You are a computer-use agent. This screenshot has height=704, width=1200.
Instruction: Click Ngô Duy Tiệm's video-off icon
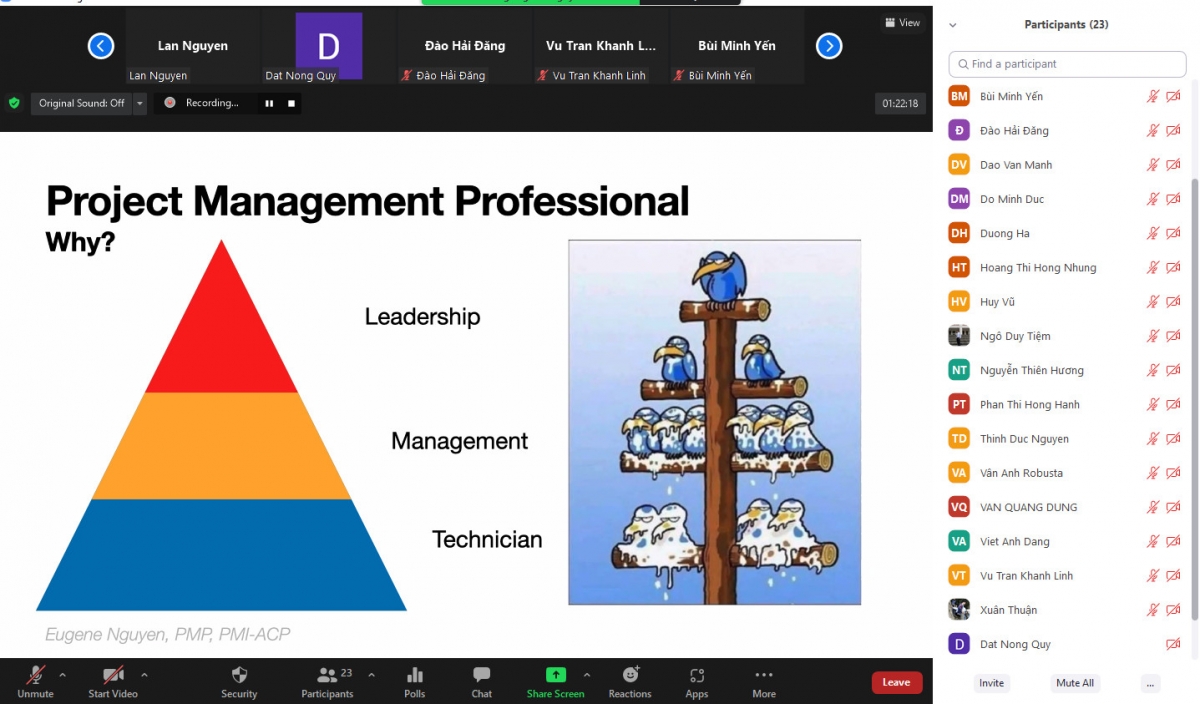click(1173, 336)
